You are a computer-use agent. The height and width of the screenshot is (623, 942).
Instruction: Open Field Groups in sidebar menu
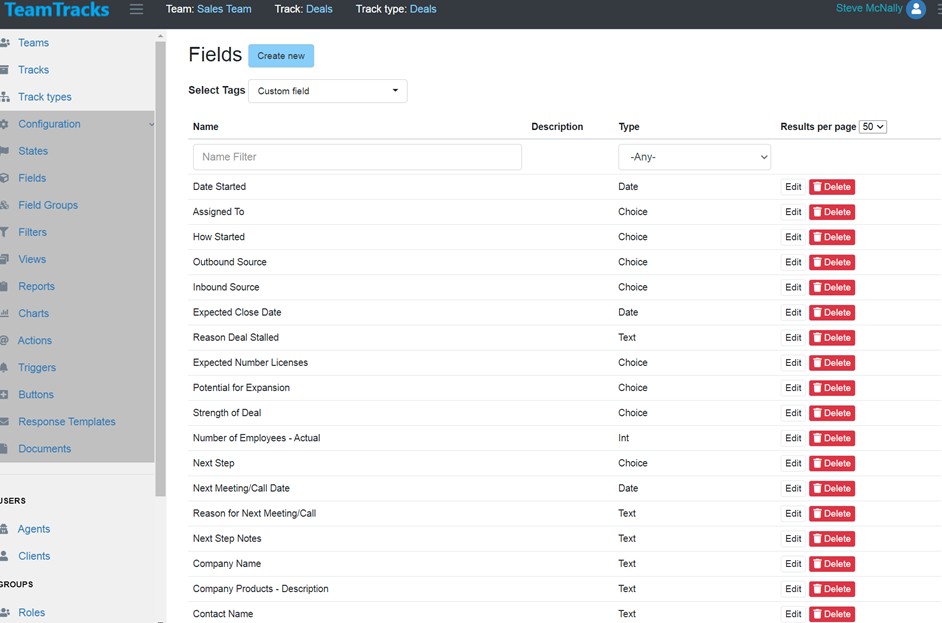pos(47,205)
